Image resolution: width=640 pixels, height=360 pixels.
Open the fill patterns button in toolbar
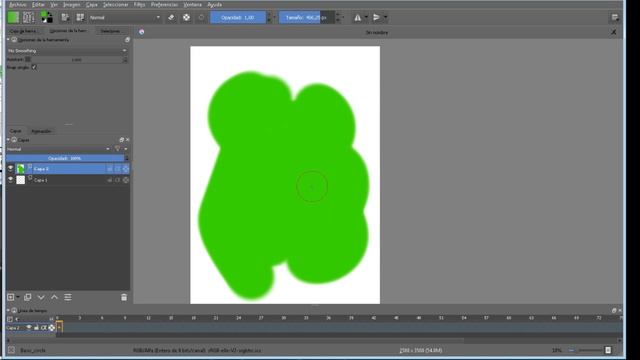click(x=29, y=18)
